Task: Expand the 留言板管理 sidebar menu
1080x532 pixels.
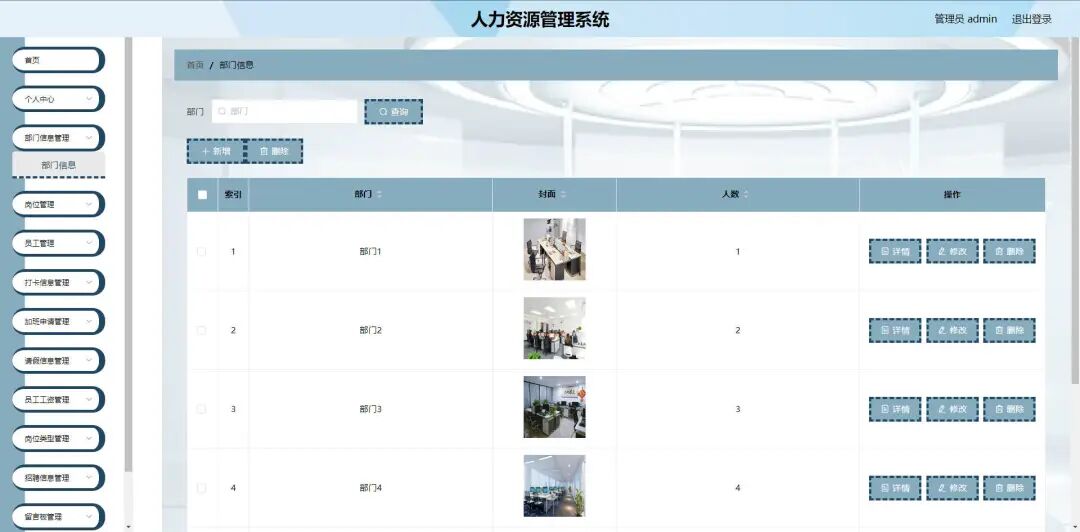Action: [58, 517]
